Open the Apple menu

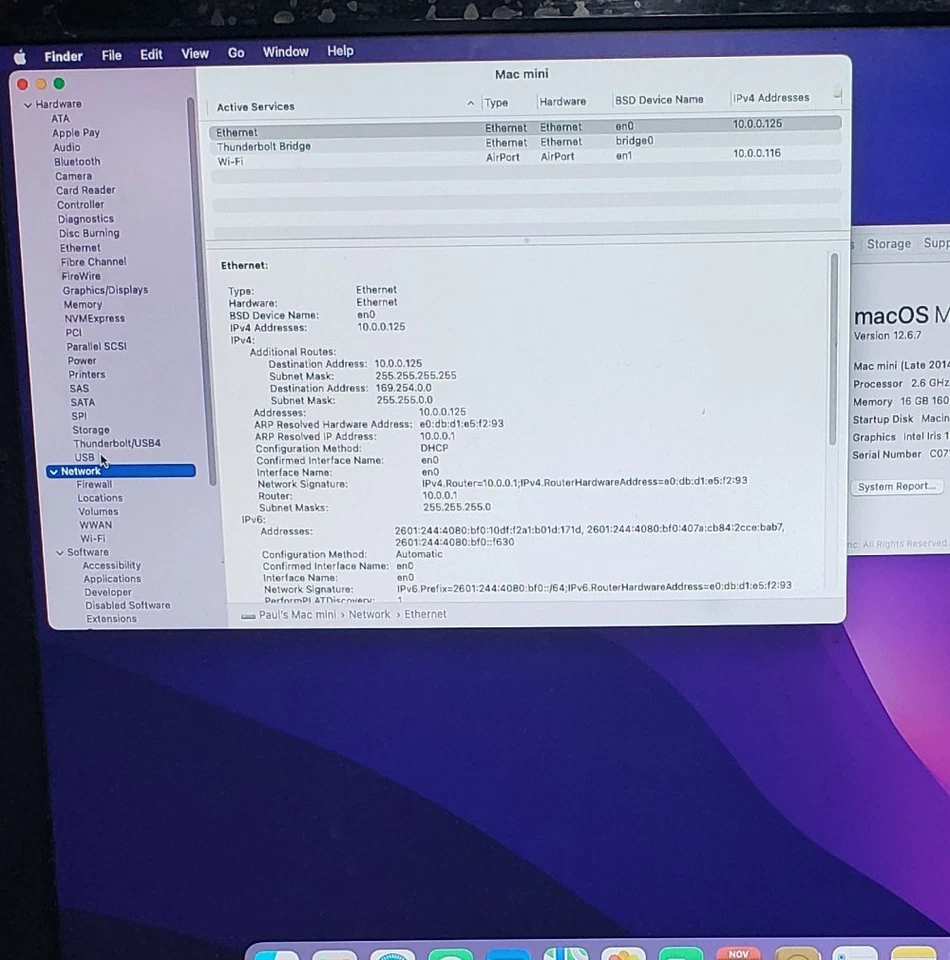(x=19, y=53)
